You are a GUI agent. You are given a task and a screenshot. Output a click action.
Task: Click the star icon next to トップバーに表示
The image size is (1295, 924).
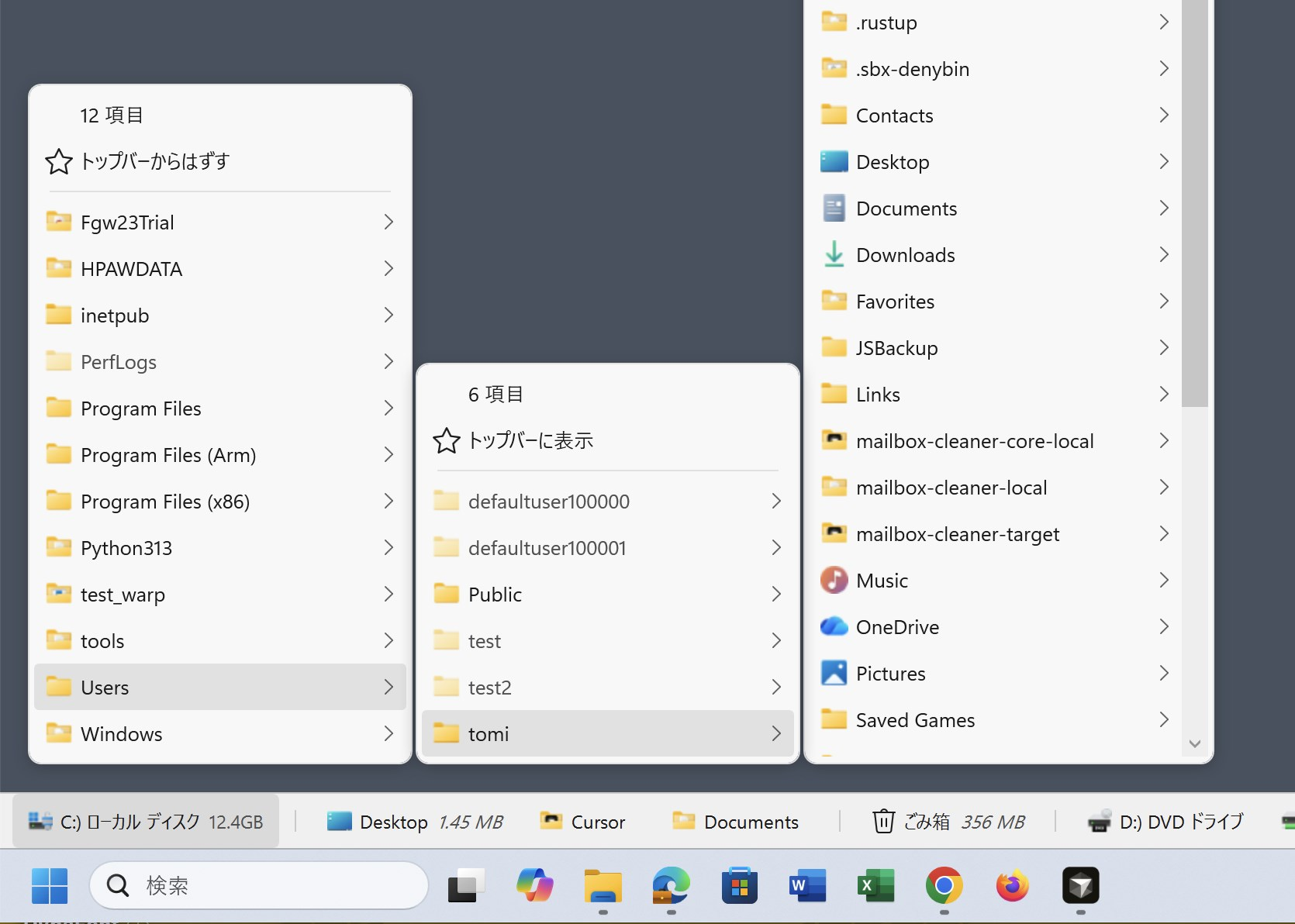click(x=447, y=441)
